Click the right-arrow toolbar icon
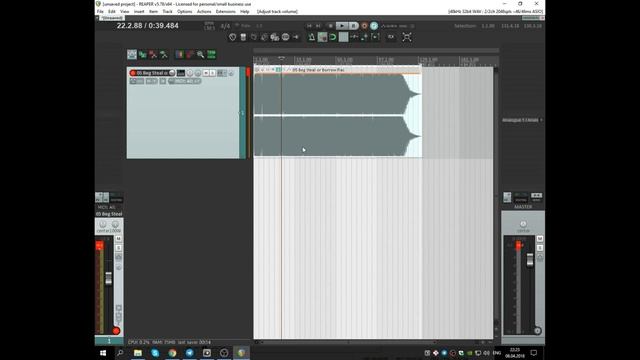 point(296,37)
